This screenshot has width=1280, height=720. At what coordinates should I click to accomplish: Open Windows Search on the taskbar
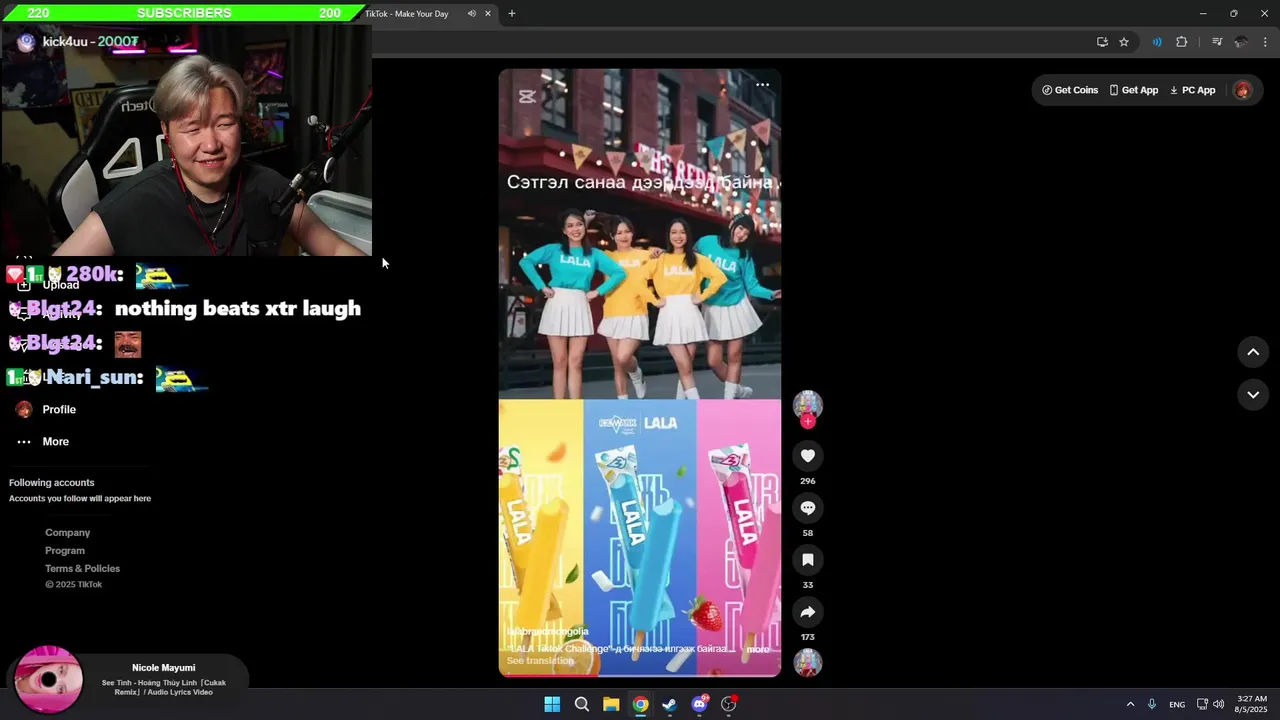point(582,704)
